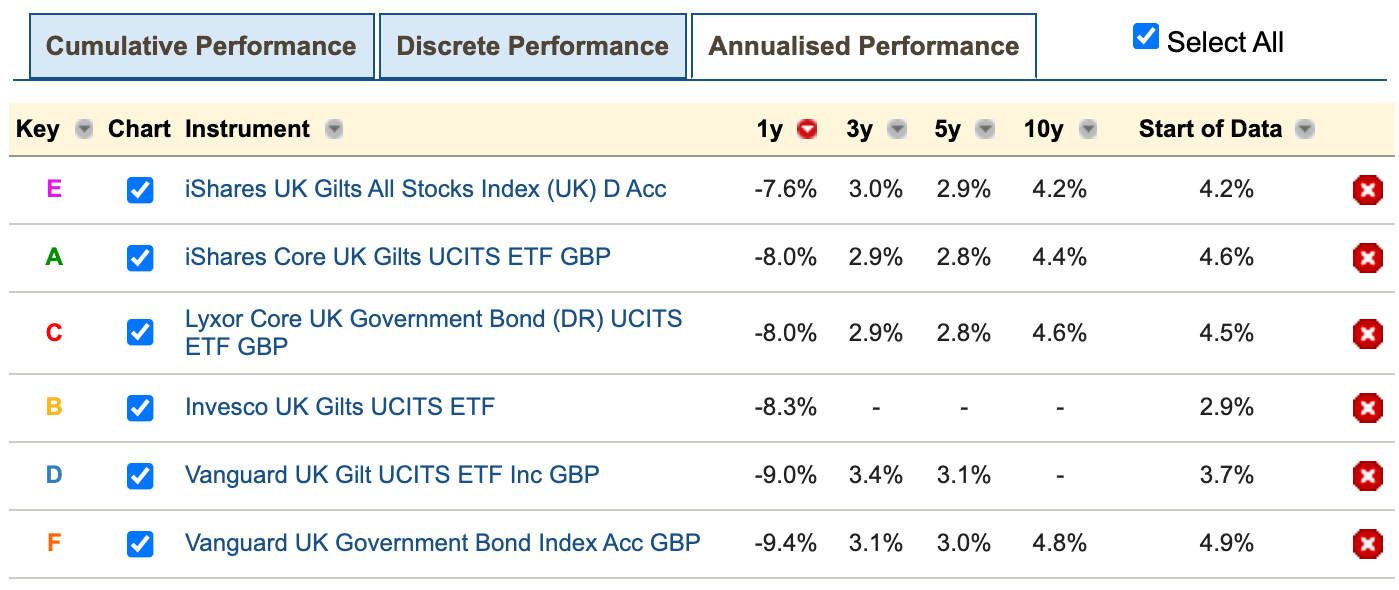Click the sort icon on the 10y column

click(1090, 129)
